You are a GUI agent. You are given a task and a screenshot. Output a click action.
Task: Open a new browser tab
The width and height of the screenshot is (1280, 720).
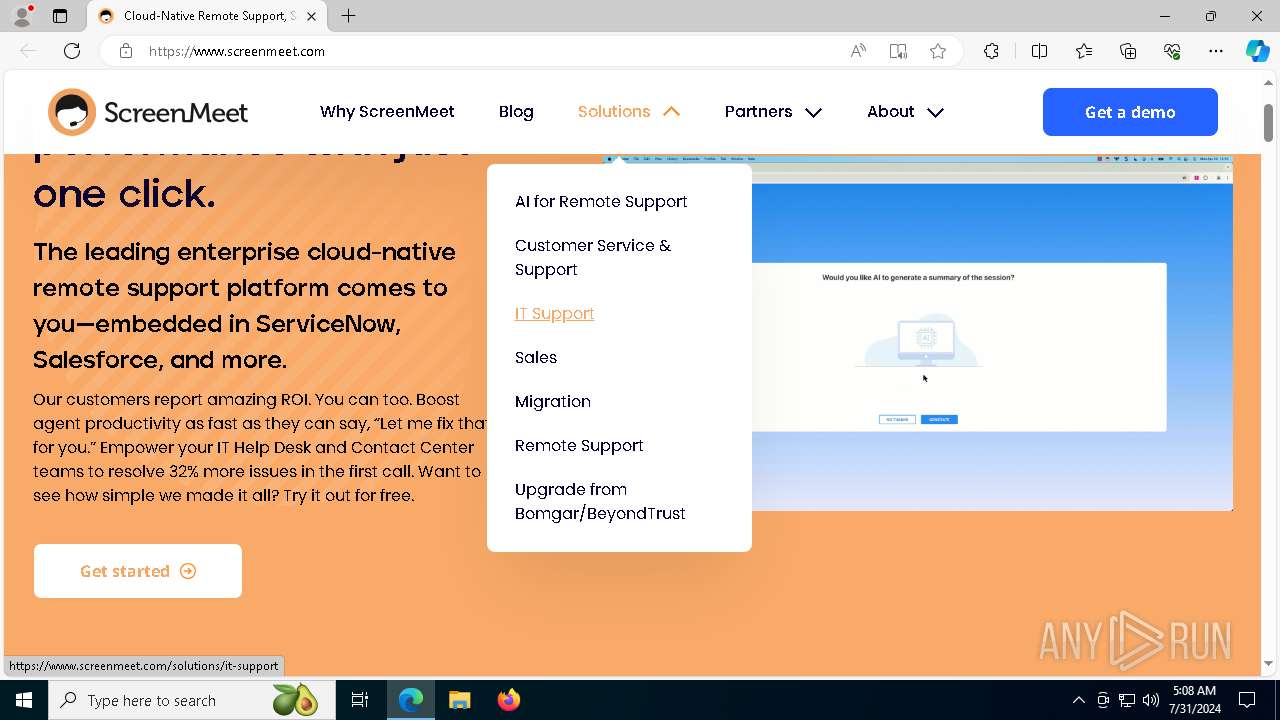pos(348,16)
